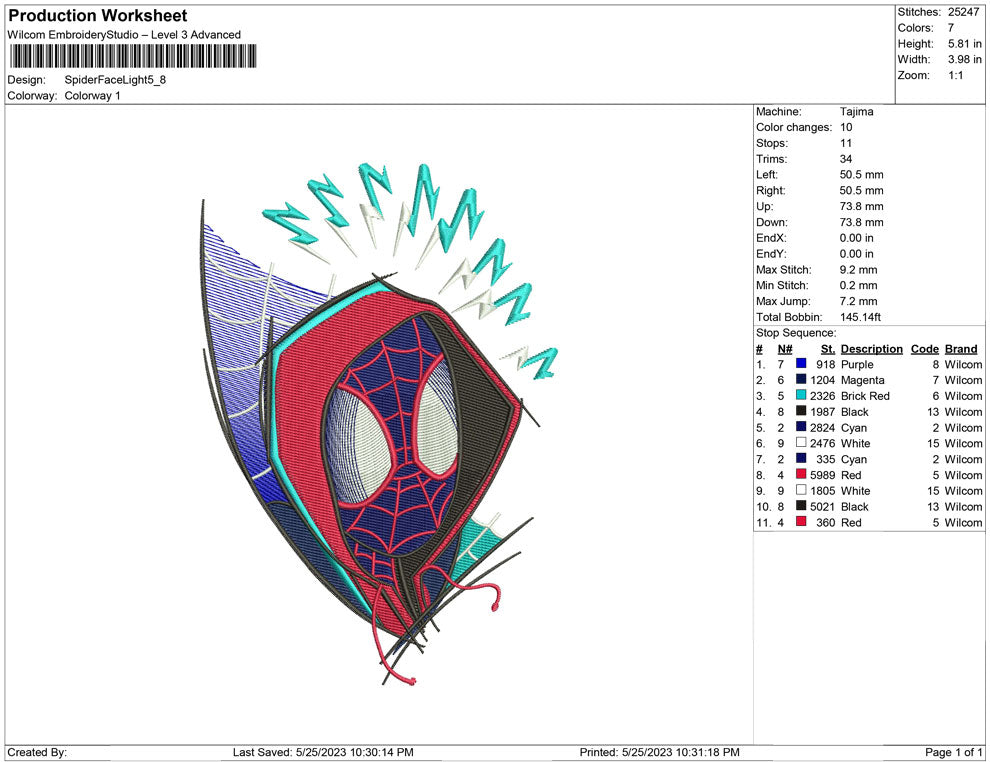Click the Trims value 34

pos(846,159)
